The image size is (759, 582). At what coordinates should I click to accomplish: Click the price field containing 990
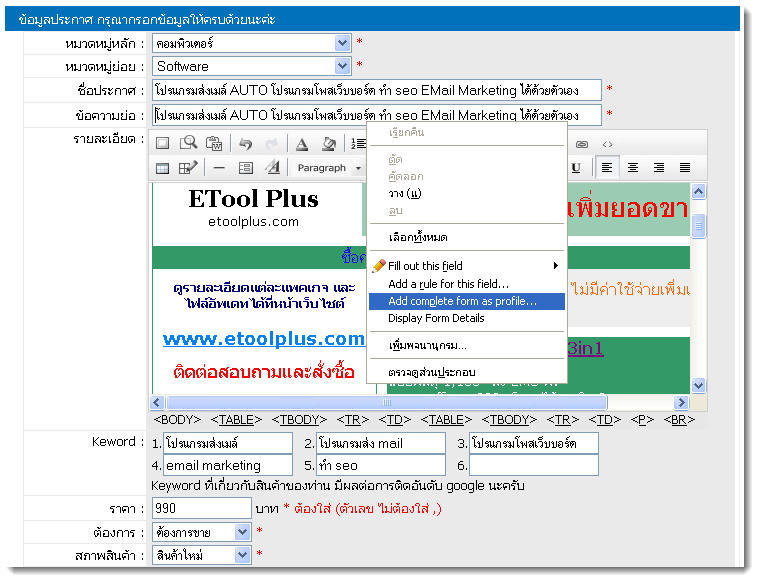(x=200, y=508)
